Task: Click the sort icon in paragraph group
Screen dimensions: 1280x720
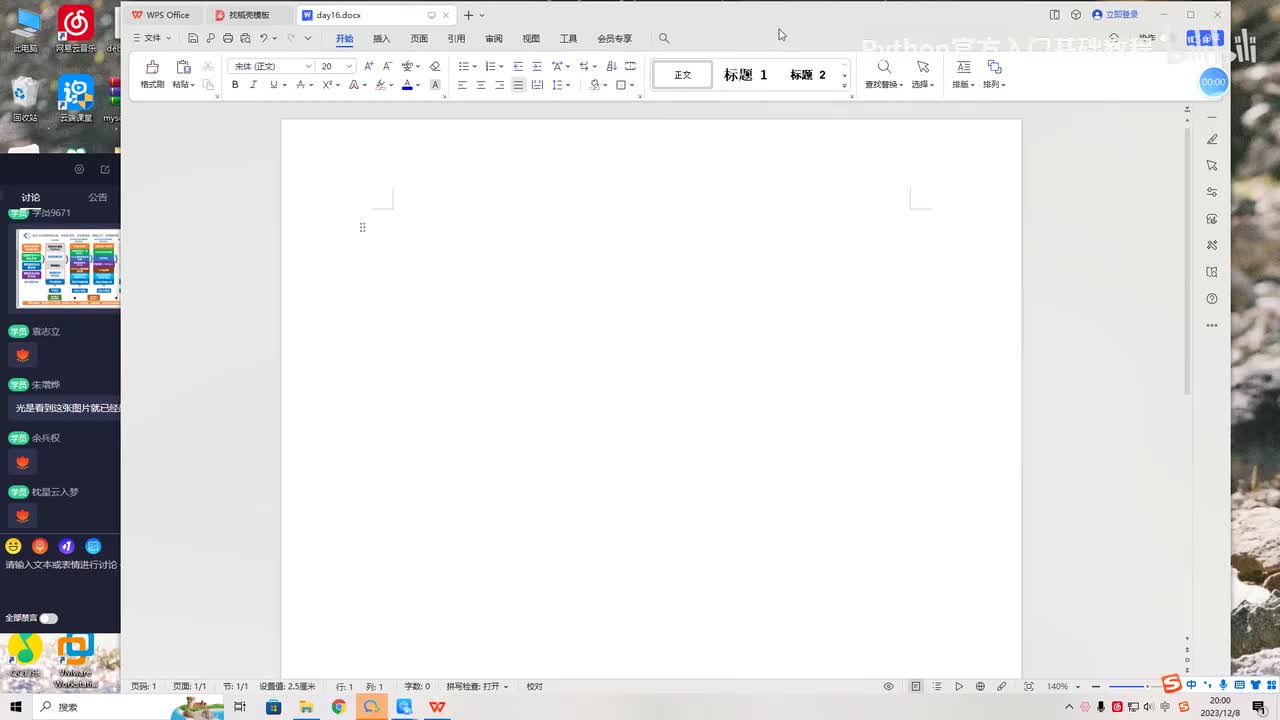Action: 611,66
